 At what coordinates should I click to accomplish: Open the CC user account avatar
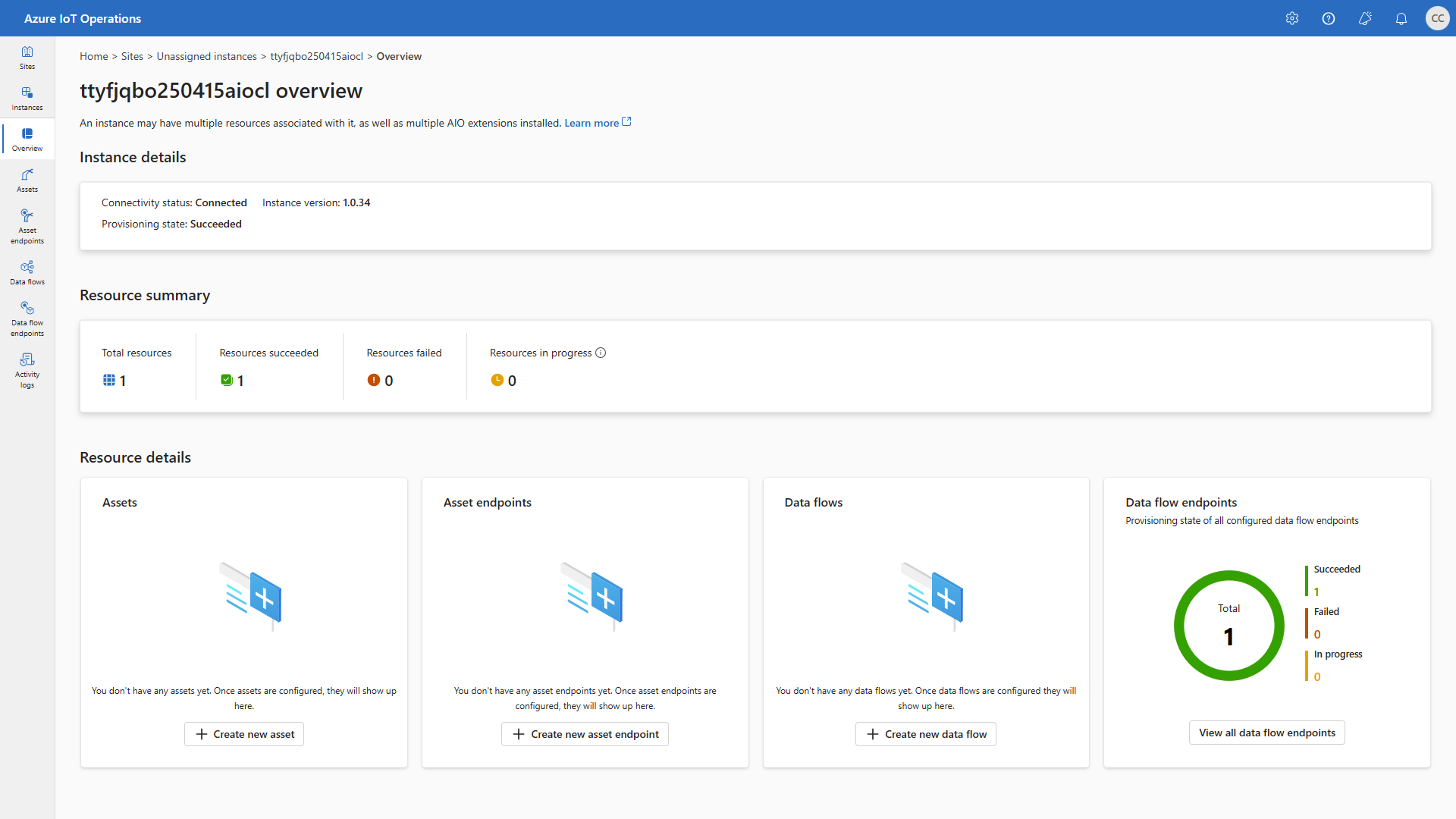coord(1437,18)
